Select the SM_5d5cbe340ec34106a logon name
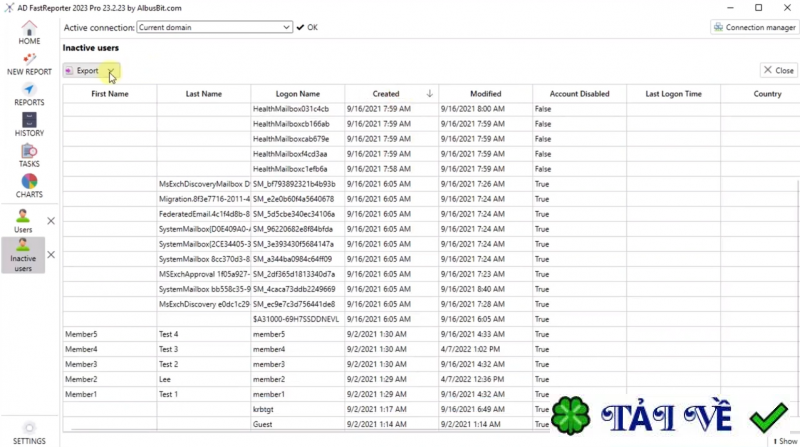800x447 pixels. (x=297, y=214)
